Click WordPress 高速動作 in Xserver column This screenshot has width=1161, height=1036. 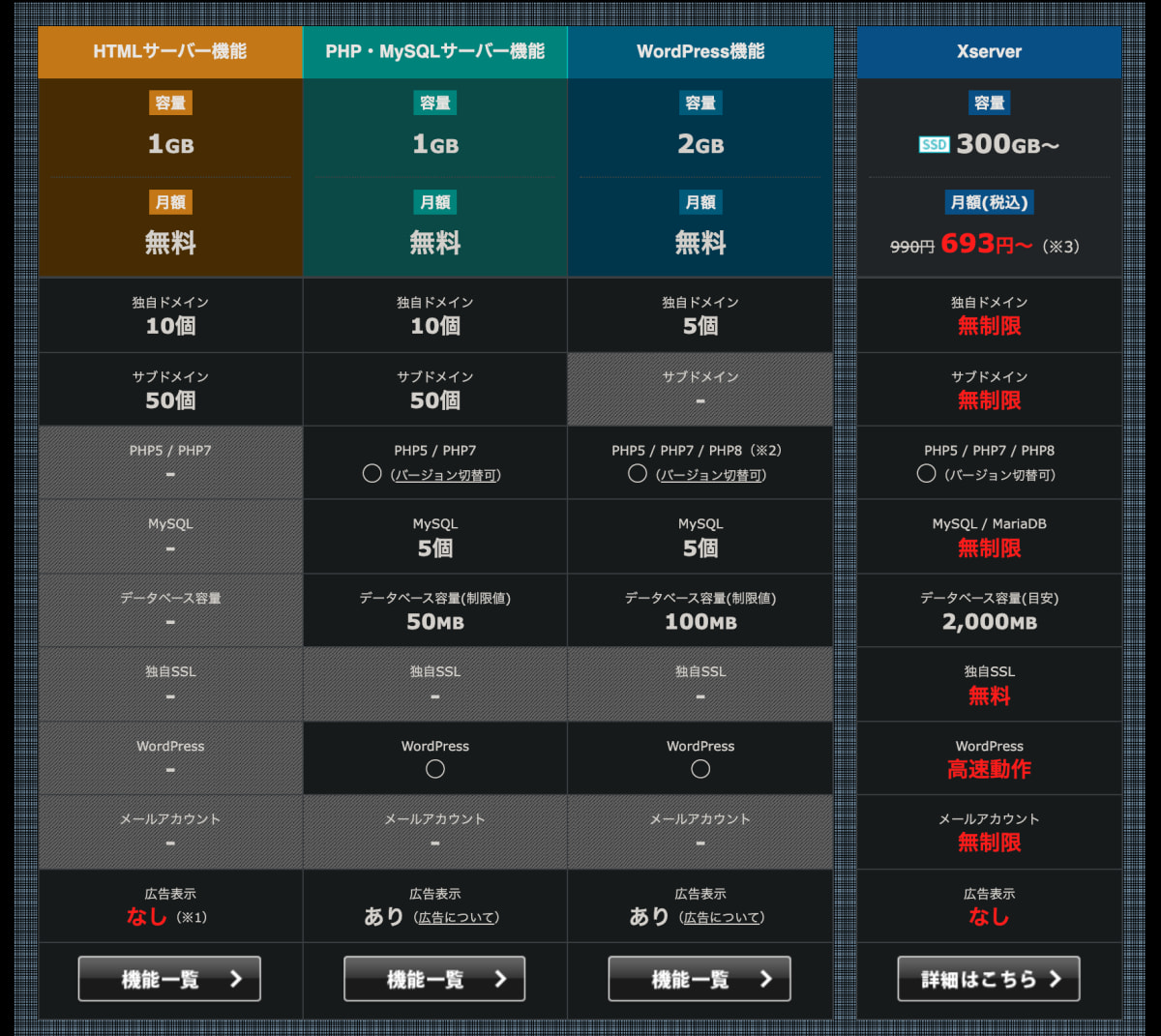(989, 758)
